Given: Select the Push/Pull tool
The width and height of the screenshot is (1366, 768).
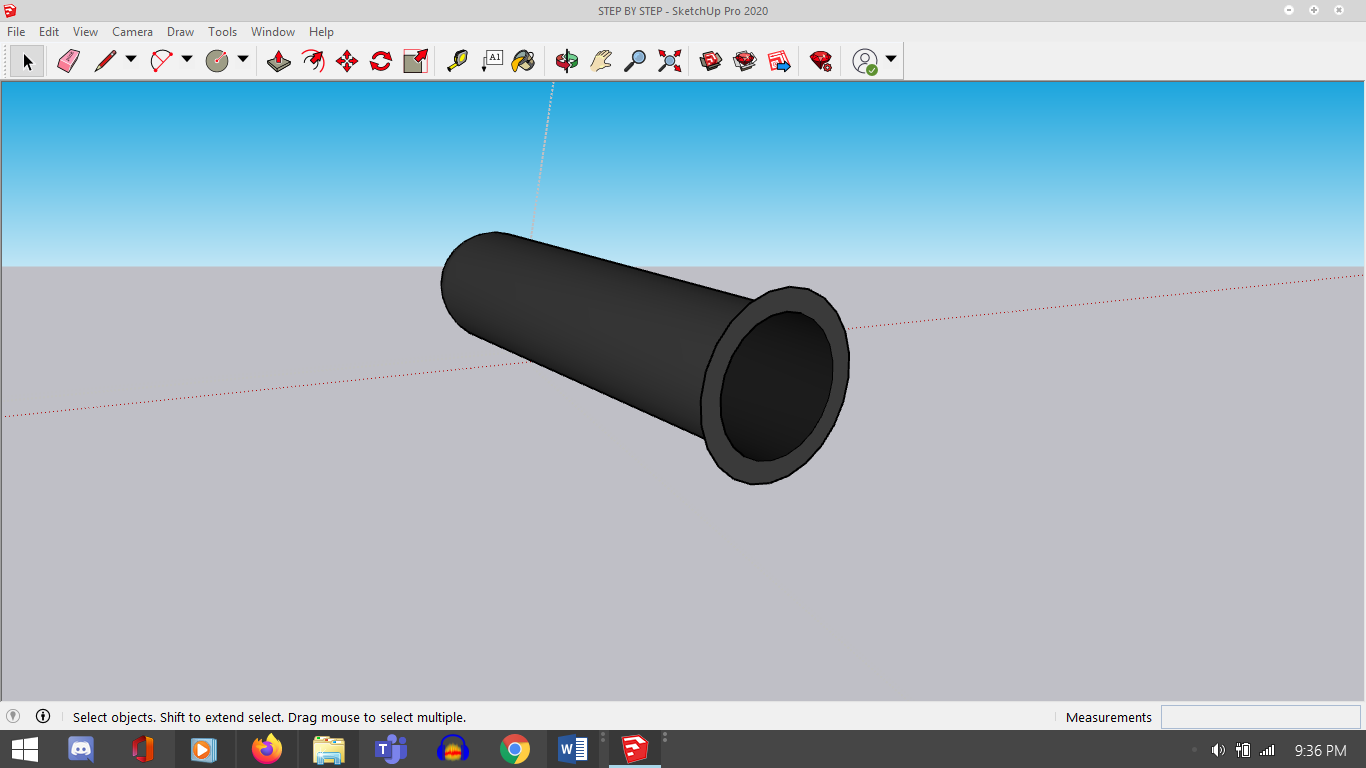Looking at the screenshot, I should [x=279, y=61].
